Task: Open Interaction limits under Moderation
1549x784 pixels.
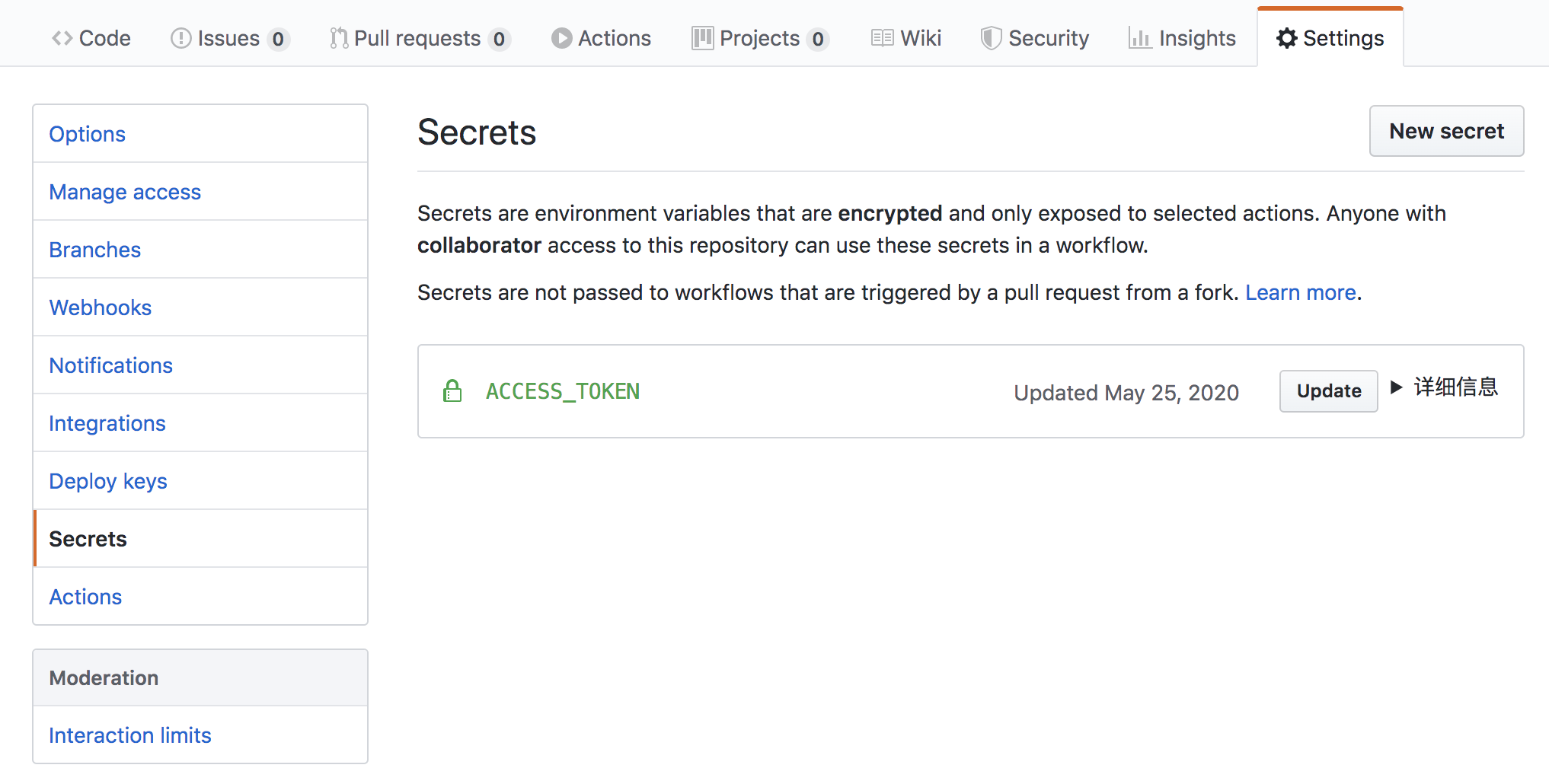Action: point(130,735)
